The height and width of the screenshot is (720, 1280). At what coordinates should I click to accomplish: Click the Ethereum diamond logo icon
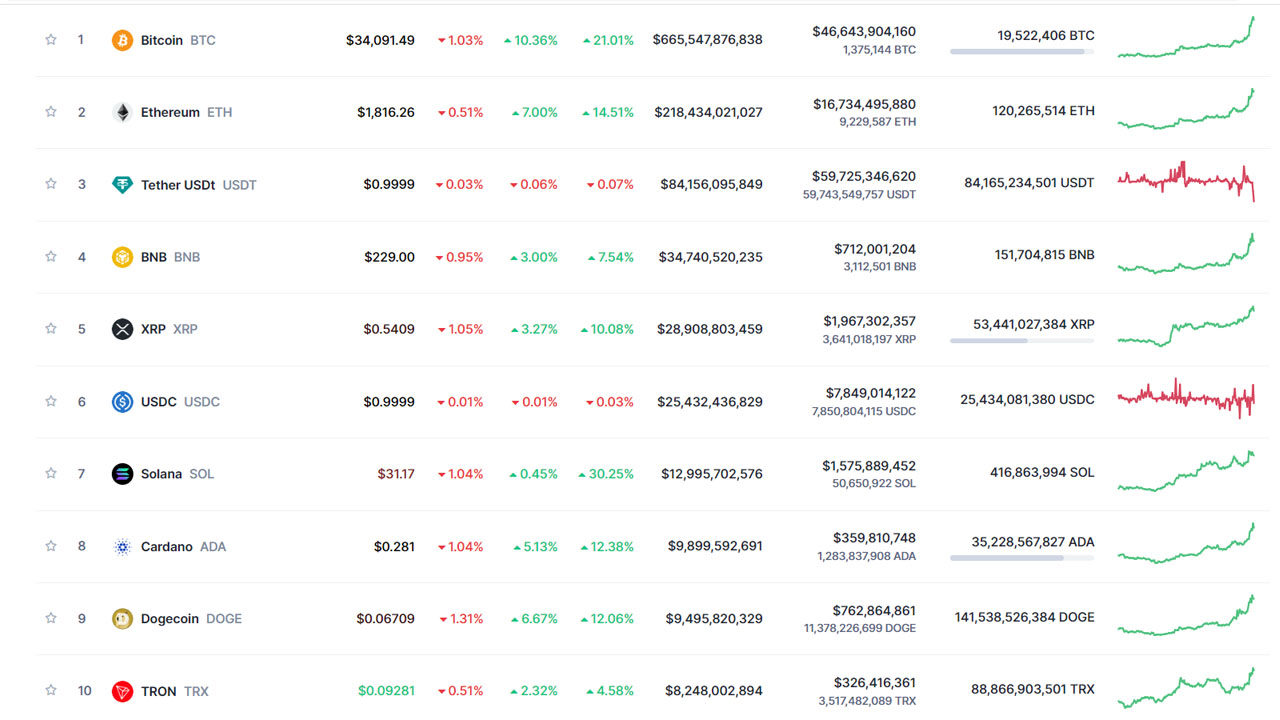pyautogui.click(x=122, y=112)
